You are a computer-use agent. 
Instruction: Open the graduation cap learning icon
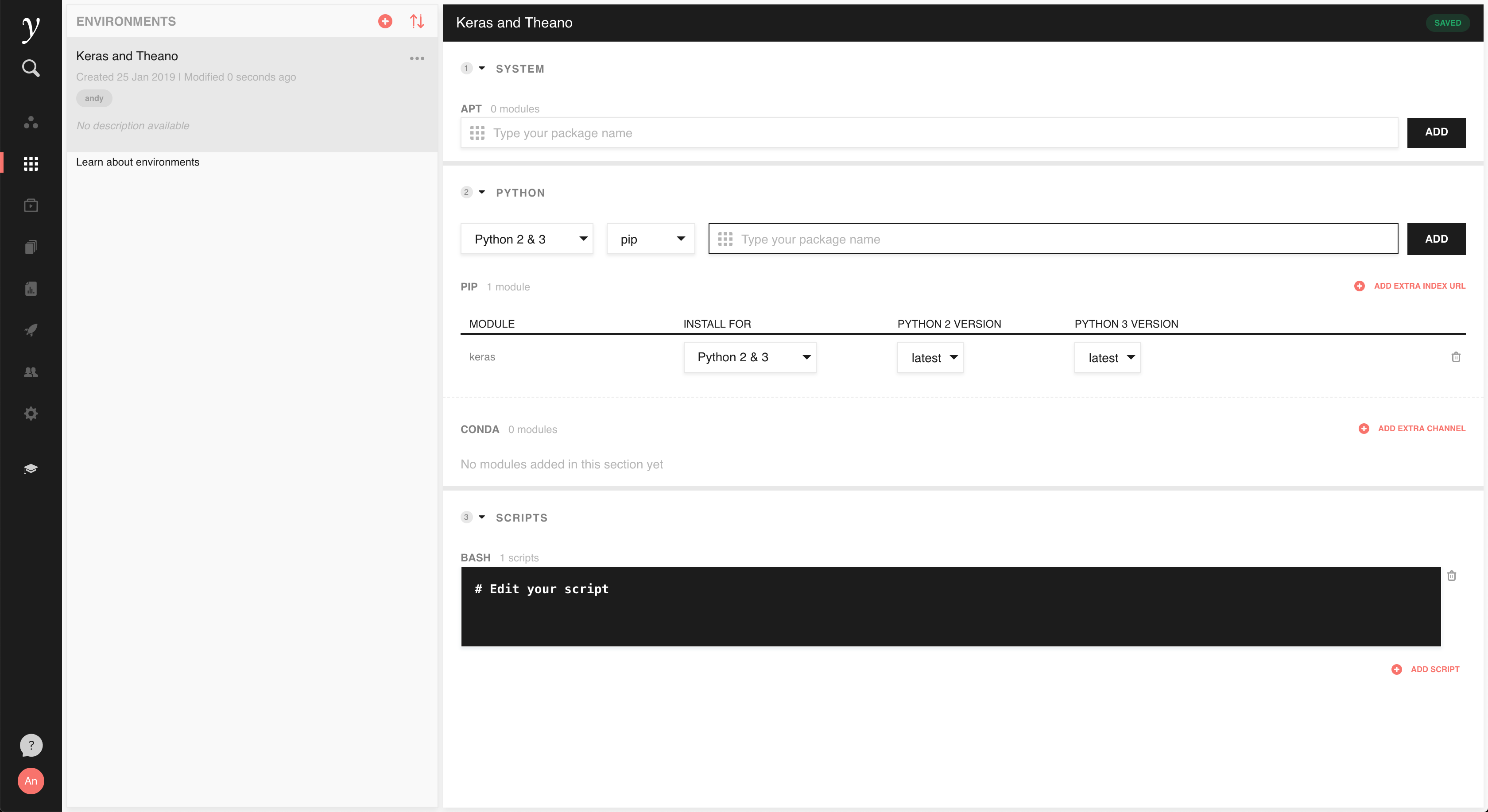(x=31, y=468)
